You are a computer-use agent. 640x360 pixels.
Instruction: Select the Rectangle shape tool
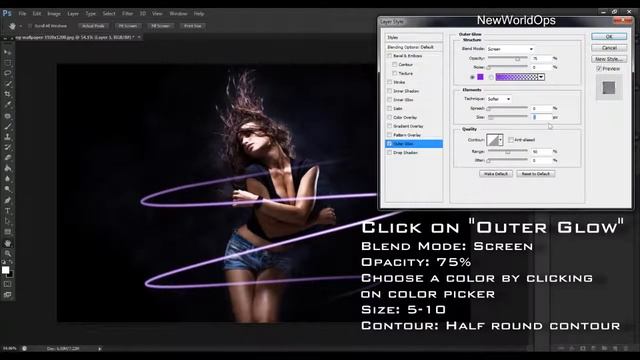pyautogui.click(x=7, y=232)
